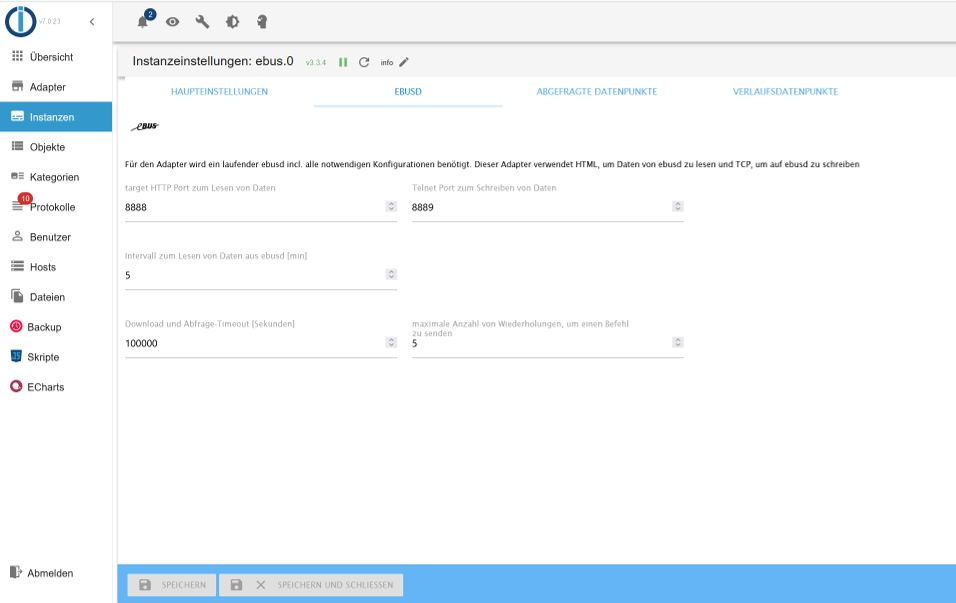Click the Objekte list icon
The height and width of the screenshot is (603, 956).
point(17,146)
